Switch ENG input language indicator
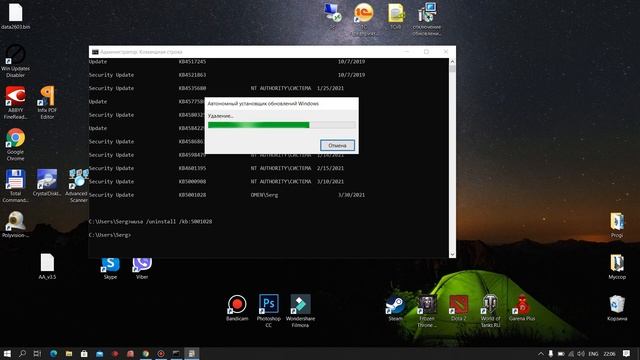 tap(593, 353)
